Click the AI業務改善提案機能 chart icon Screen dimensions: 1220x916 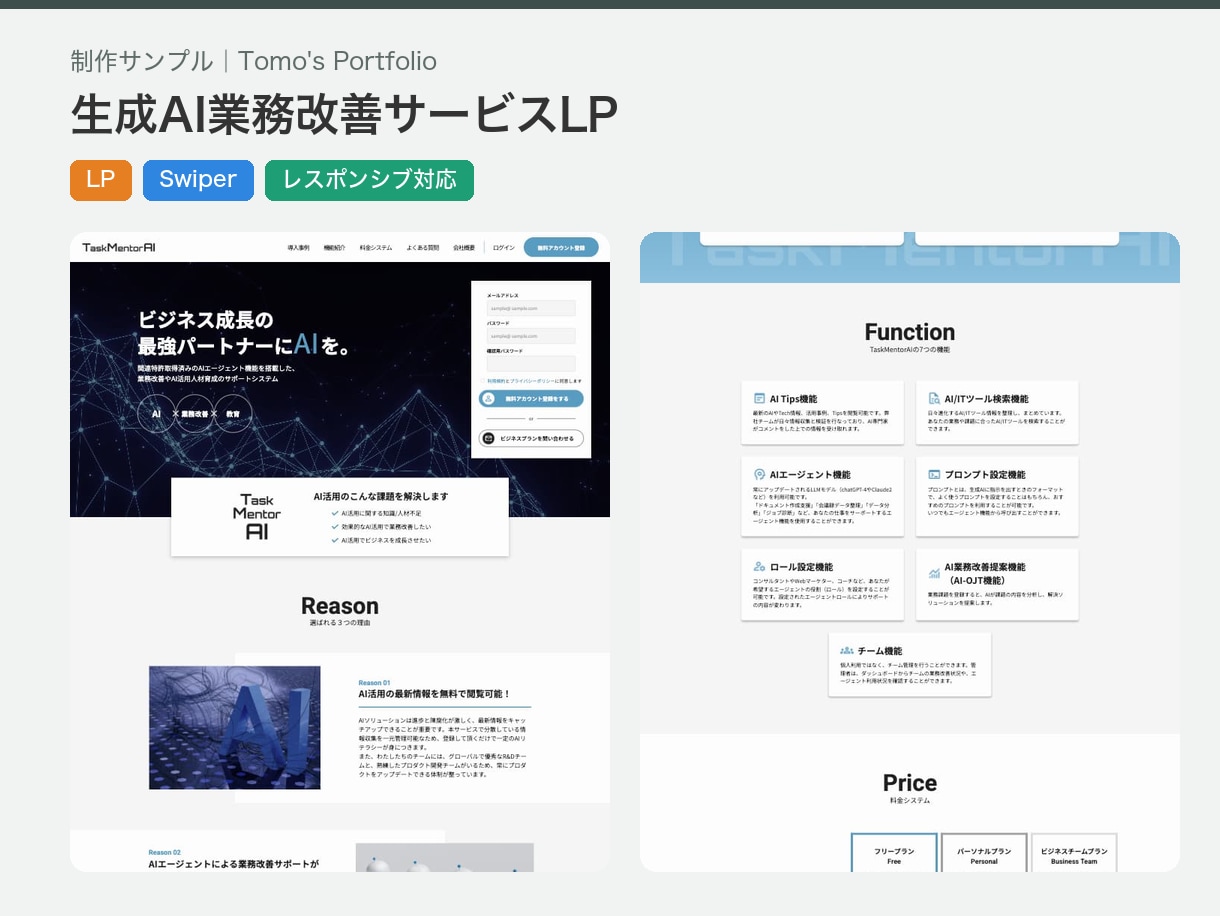[x=934, y=573]
